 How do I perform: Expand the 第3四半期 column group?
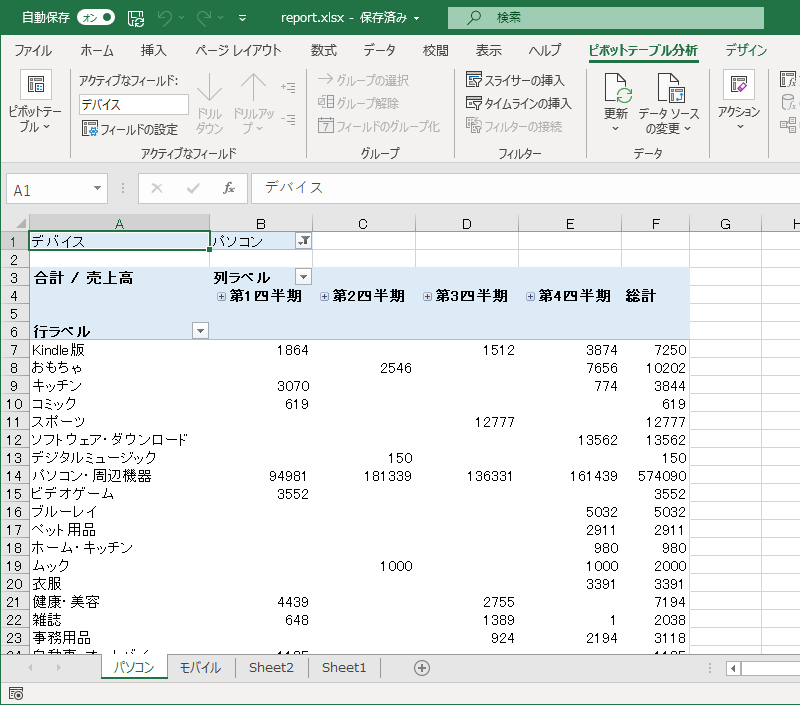[427, 296]
